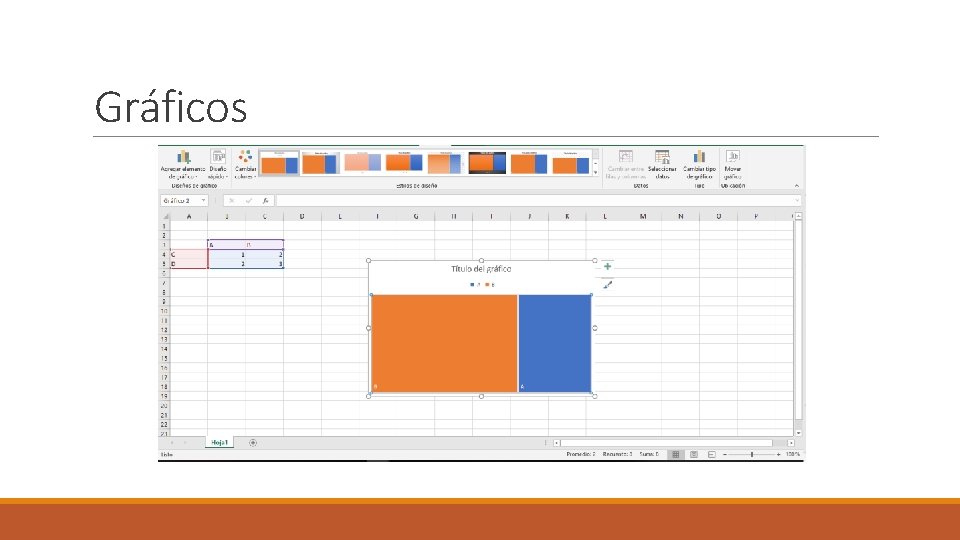
Task: Open Cambiar colores palette menu
Action: point(245,165)
